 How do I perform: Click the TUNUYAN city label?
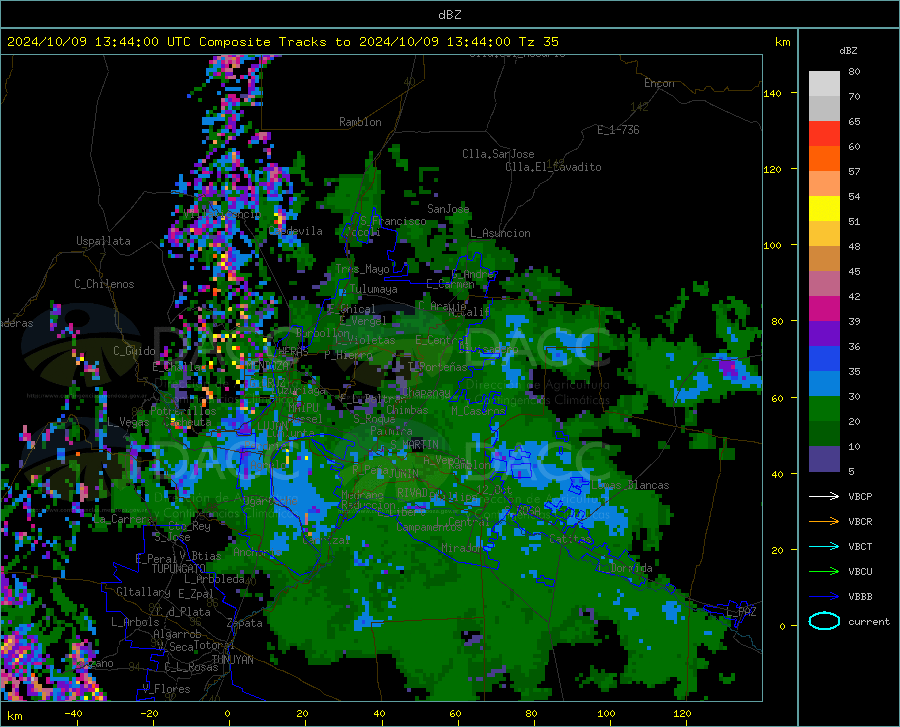point(232,659)
